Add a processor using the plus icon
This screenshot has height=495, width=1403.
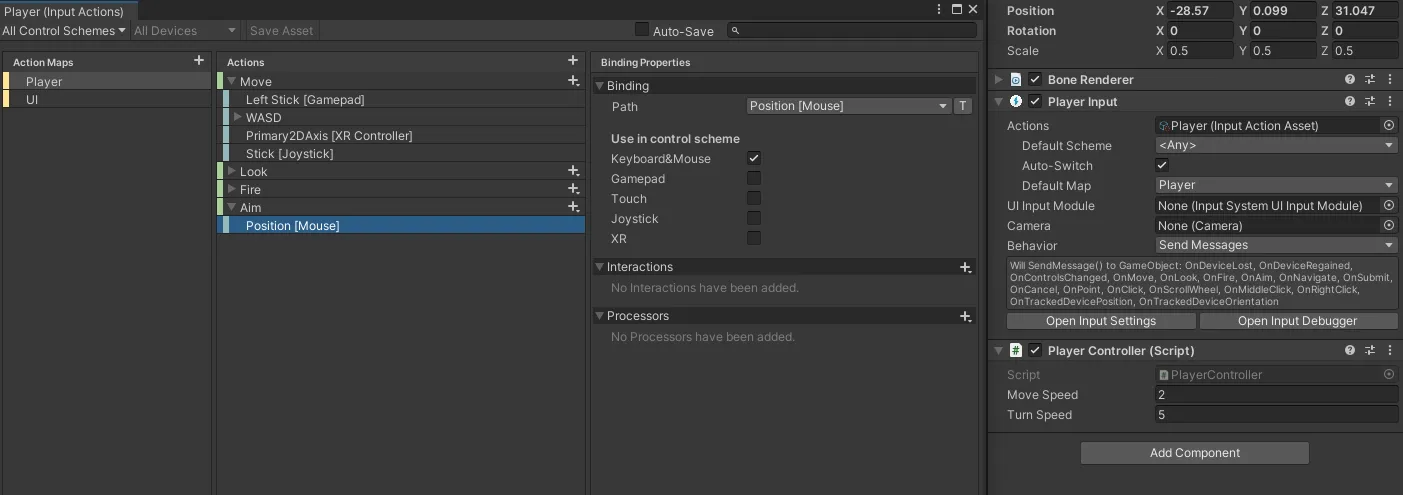[965, 316]
